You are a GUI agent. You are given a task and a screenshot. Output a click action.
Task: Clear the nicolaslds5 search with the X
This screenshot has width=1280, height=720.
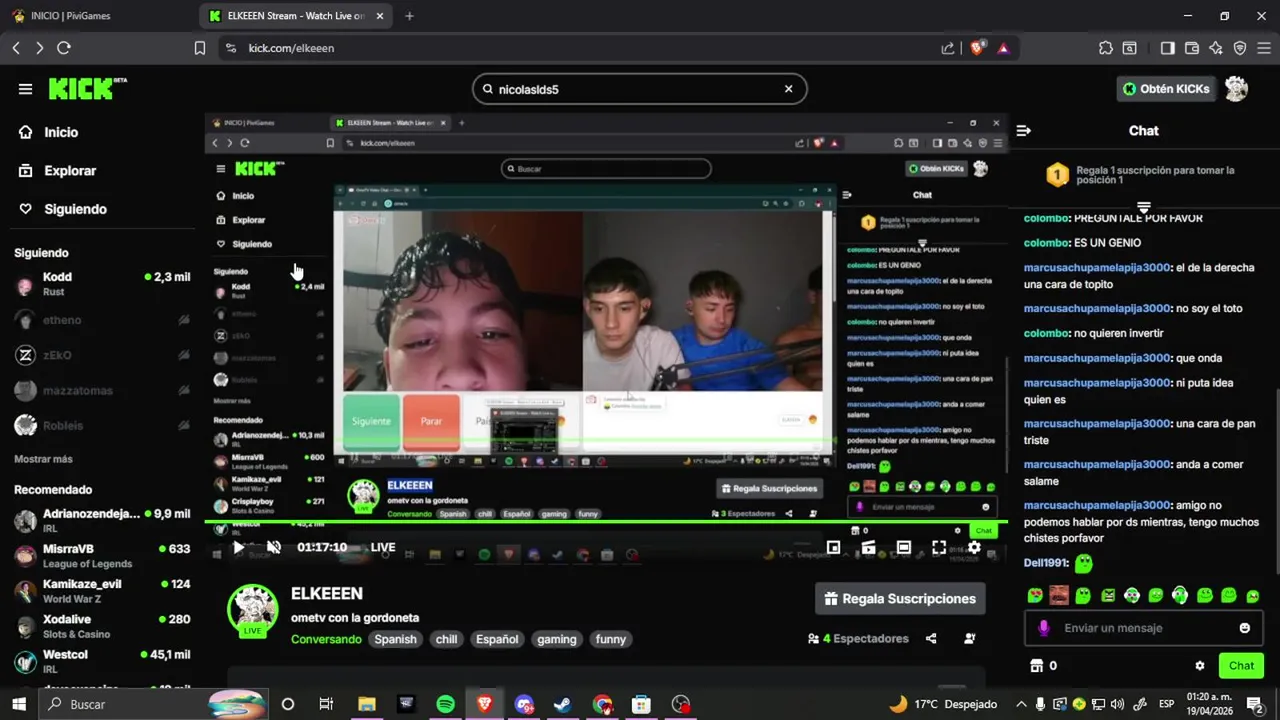pos(788,89)
